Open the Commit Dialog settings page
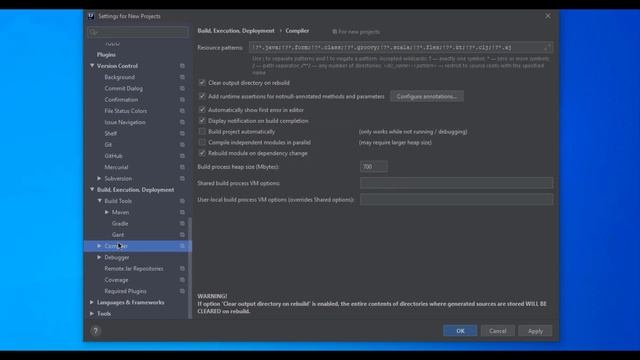 [x=124, y=88]
